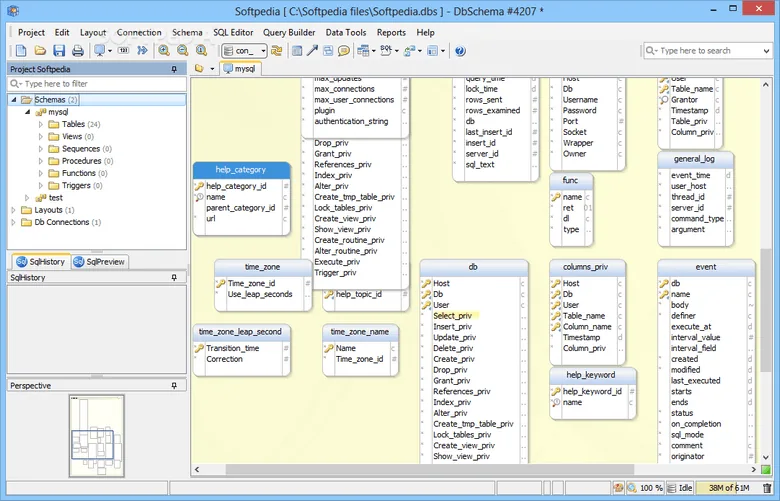Add a callout with the speech bubble icon
This screenshot has height=501, width=780.
coord(343,51)
